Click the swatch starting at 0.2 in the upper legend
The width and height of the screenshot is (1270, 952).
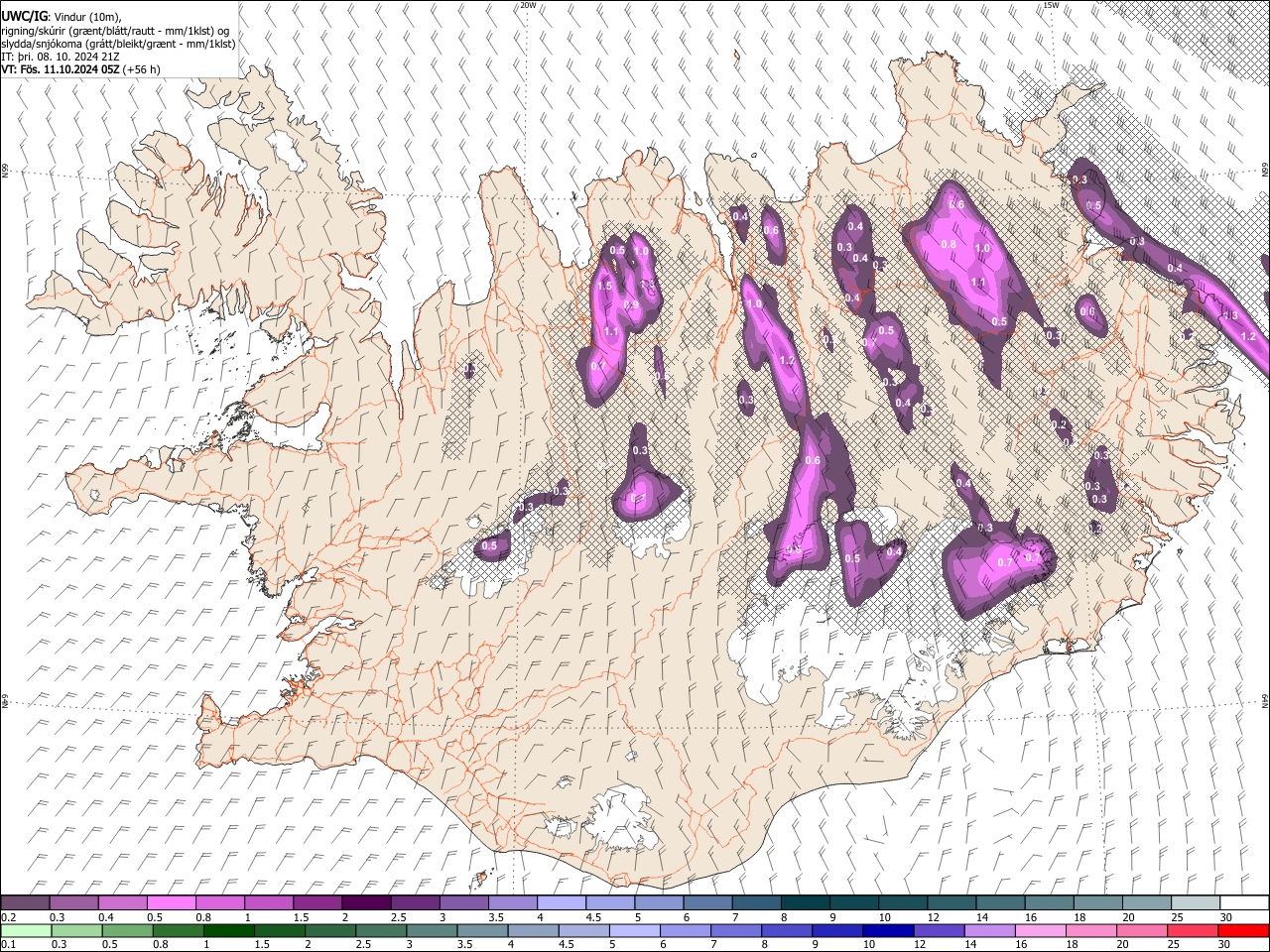pos(26,902)
